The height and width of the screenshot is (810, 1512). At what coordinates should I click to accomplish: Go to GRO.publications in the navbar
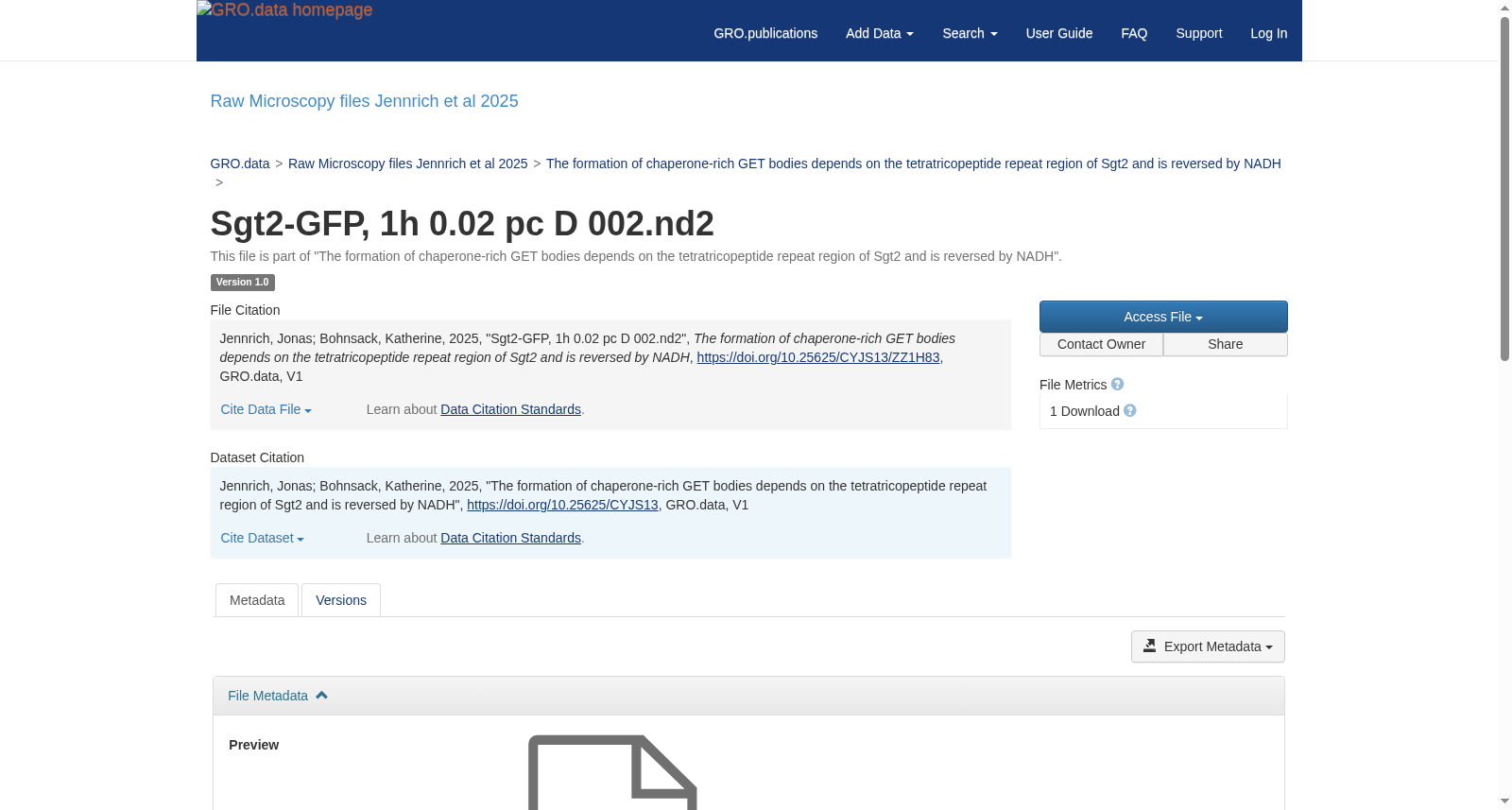click(x=765, y=33)
